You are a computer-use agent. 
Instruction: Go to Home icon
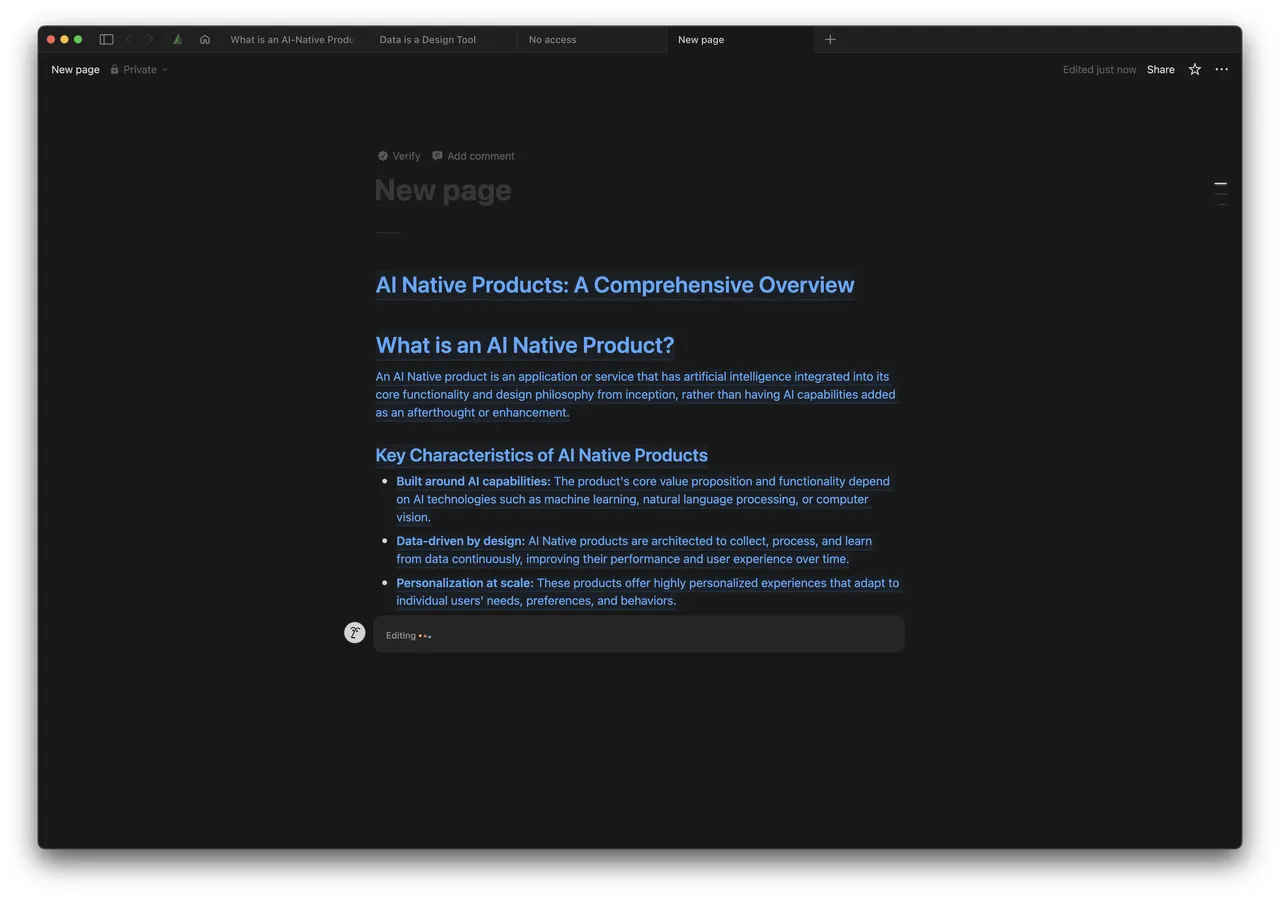coord(205,40)
